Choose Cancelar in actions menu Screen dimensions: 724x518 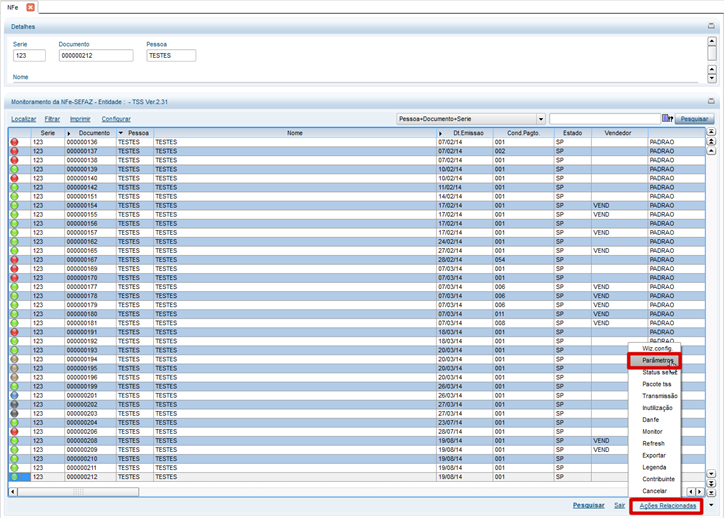point(654,491)
